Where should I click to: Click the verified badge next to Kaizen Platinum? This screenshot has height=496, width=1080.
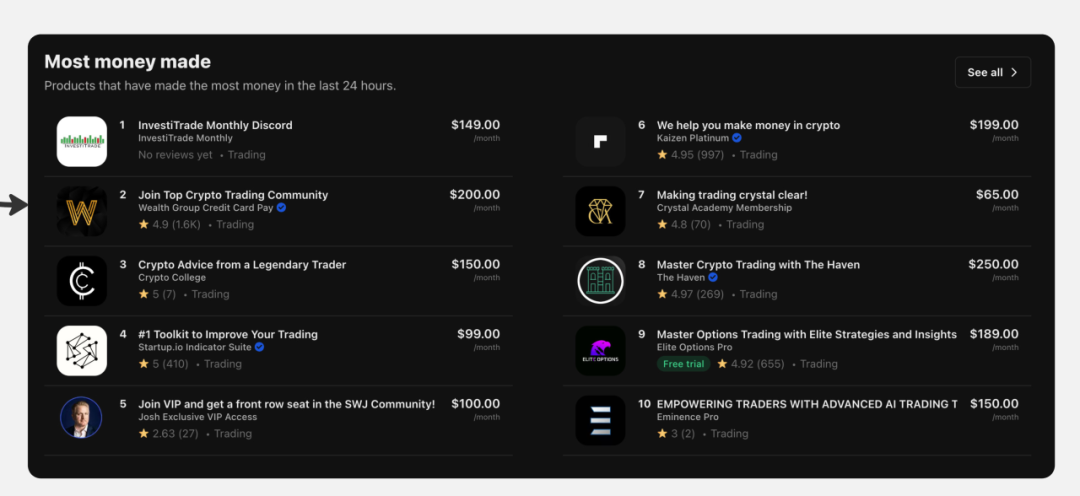(x=737, y=138)
